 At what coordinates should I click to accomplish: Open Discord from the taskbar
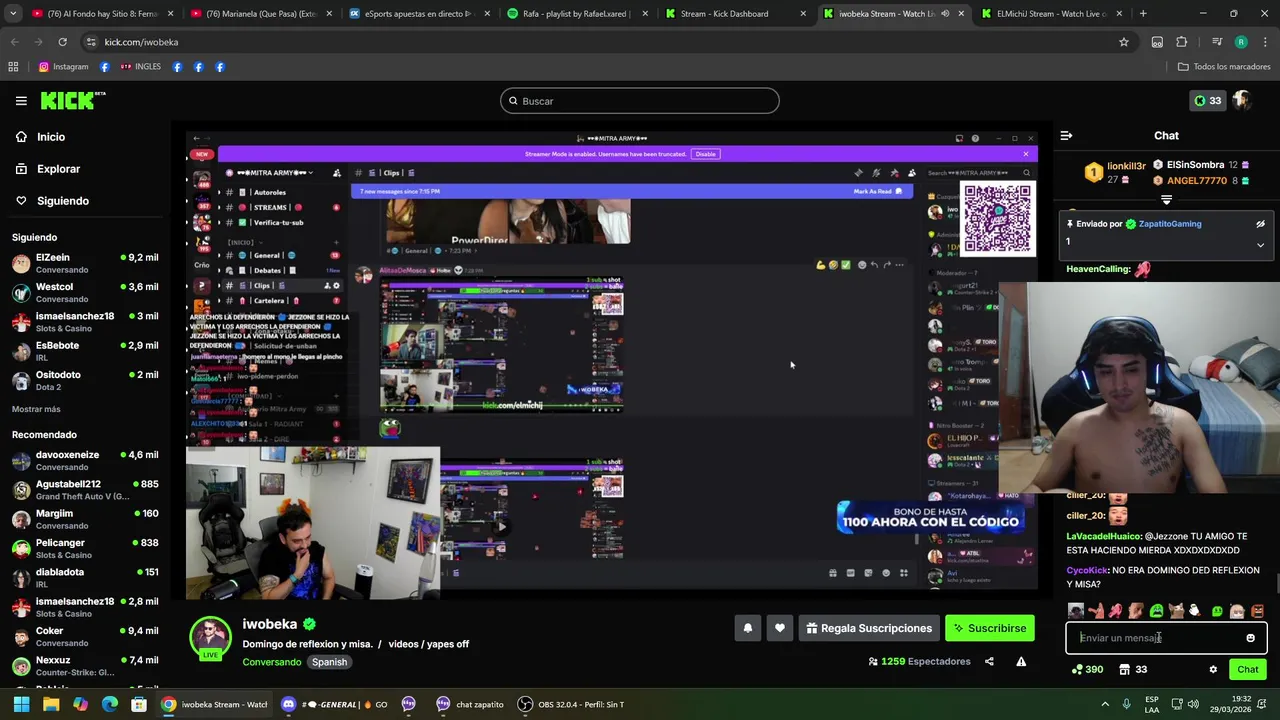coord(335,704)
